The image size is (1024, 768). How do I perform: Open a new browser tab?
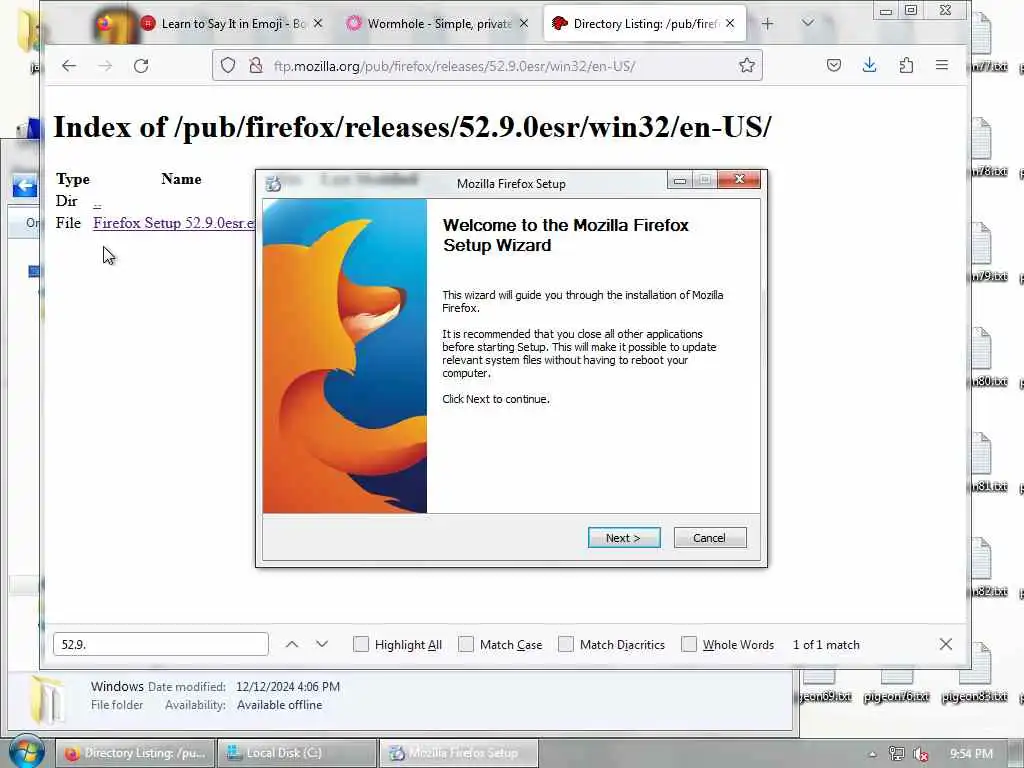(767, 24)
